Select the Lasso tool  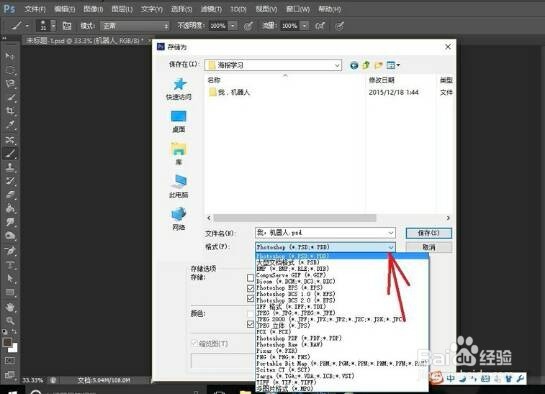click(10, 83)
